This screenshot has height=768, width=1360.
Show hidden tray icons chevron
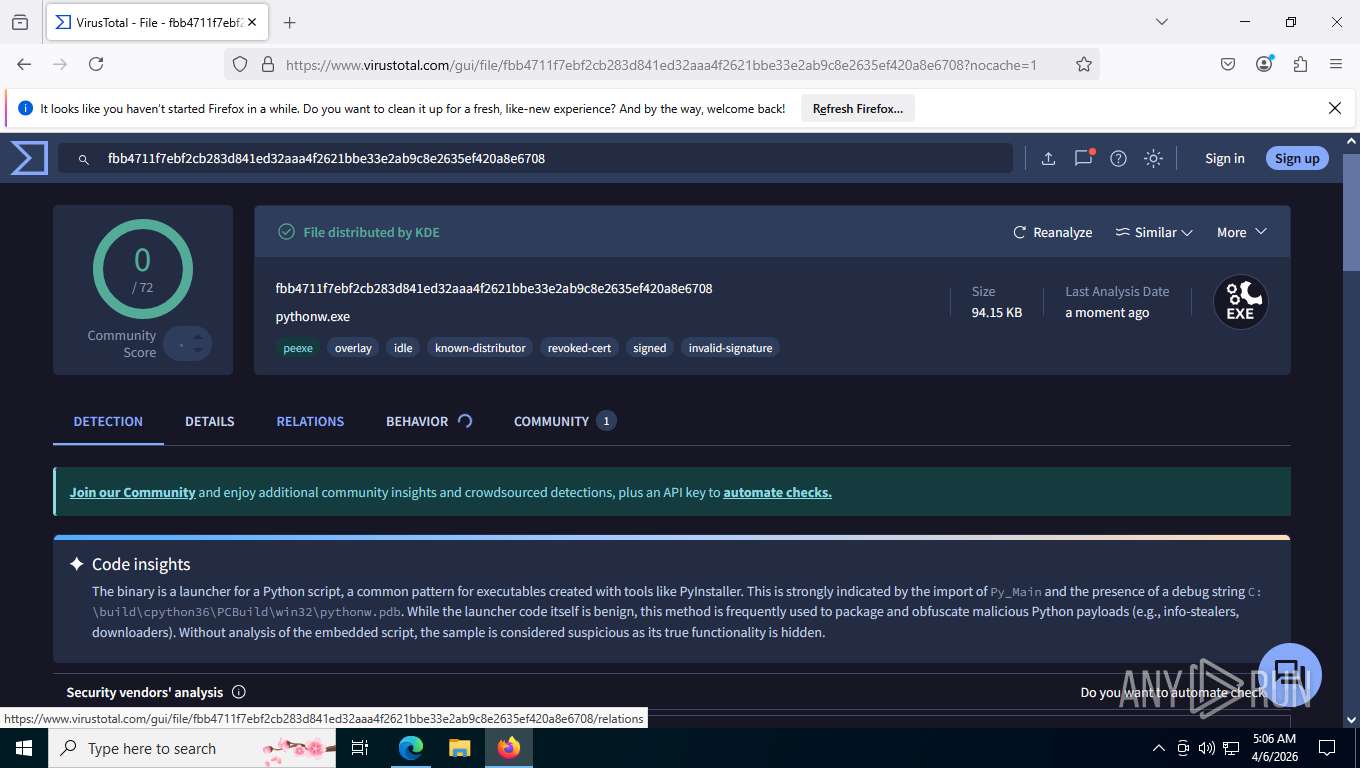[1159, 748]
